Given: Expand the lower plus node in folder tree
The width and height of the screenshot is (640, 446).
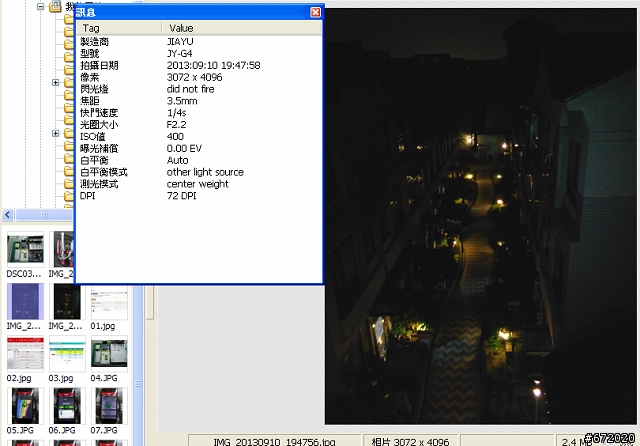Looking at the screenshot, I should 56,133.
